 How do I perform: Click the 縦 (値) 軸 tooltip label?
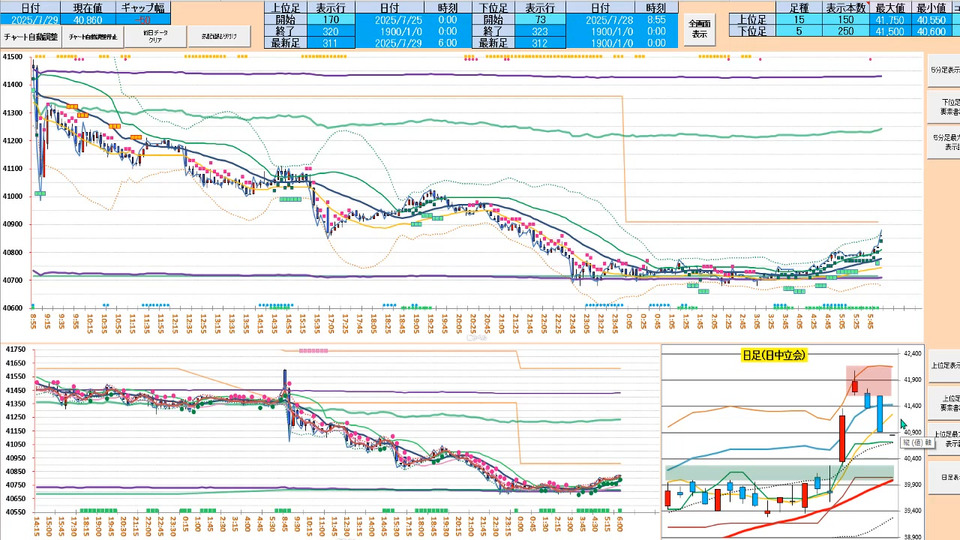click(917, 443)
